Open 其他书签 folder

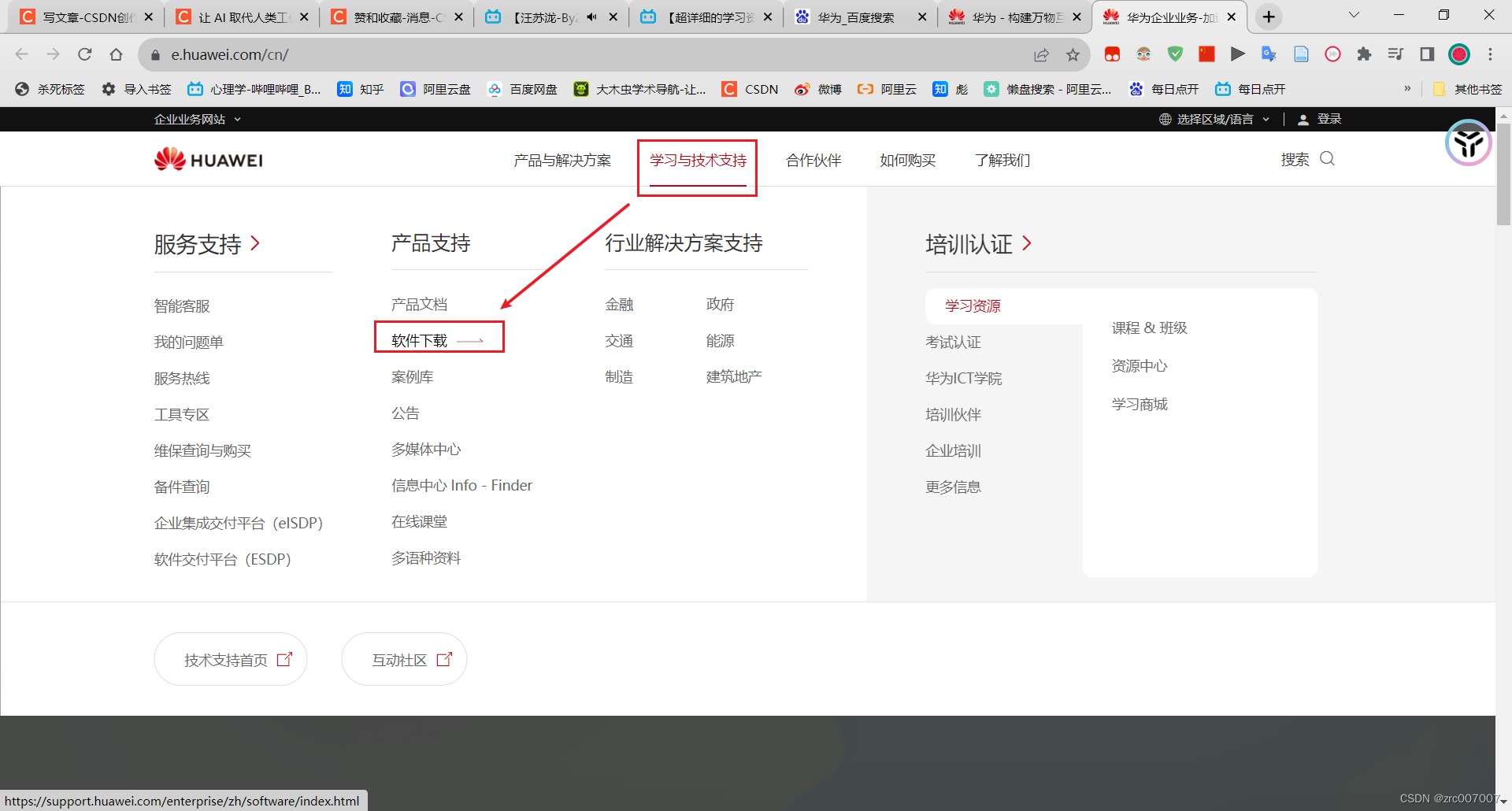click(1468, 89)
